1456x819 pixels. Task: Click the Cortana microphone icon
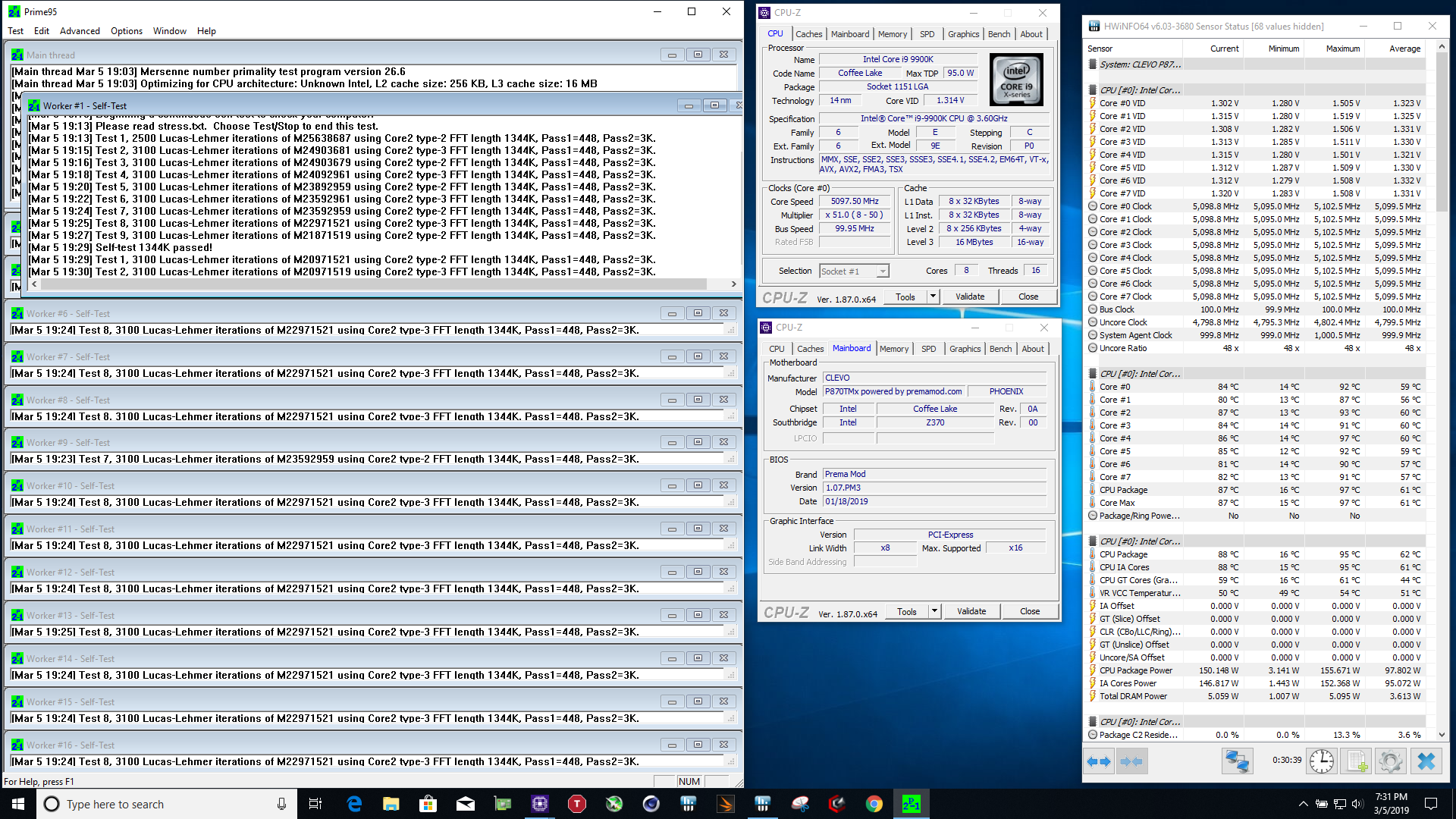point(281,804)
